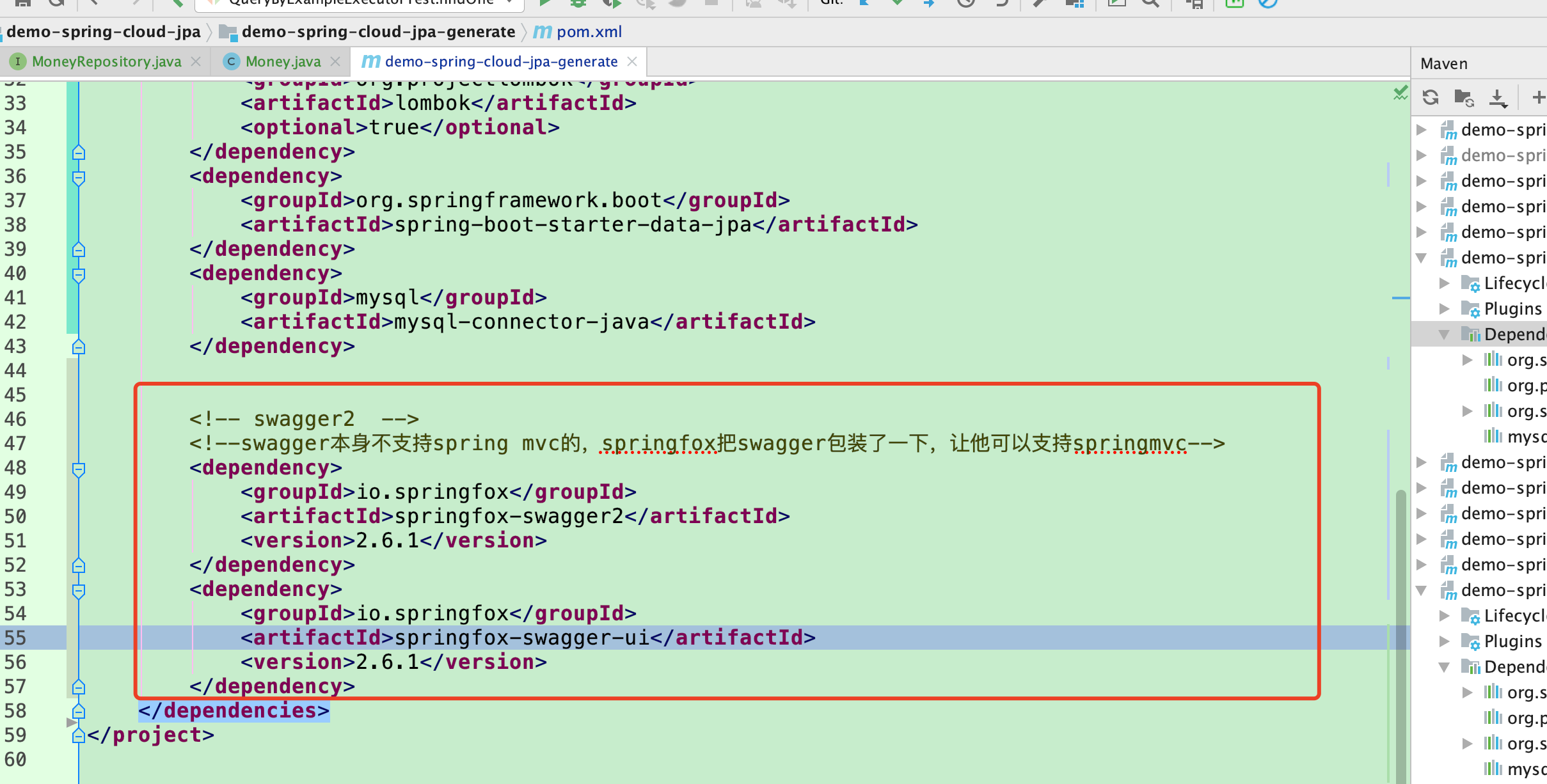Switch to the Money.java tab

(x=282, y=61)
